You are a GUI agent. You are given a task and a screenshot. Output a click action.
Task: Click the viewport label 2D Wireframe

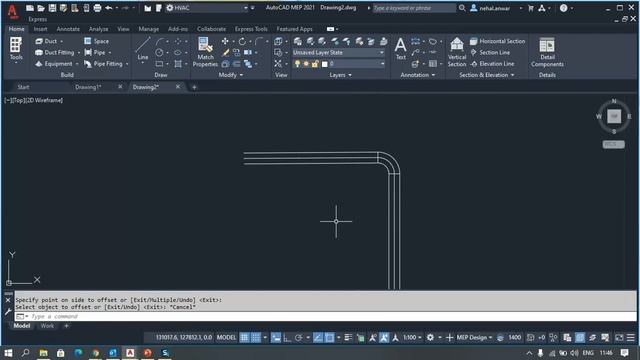[x=44, y=100]
